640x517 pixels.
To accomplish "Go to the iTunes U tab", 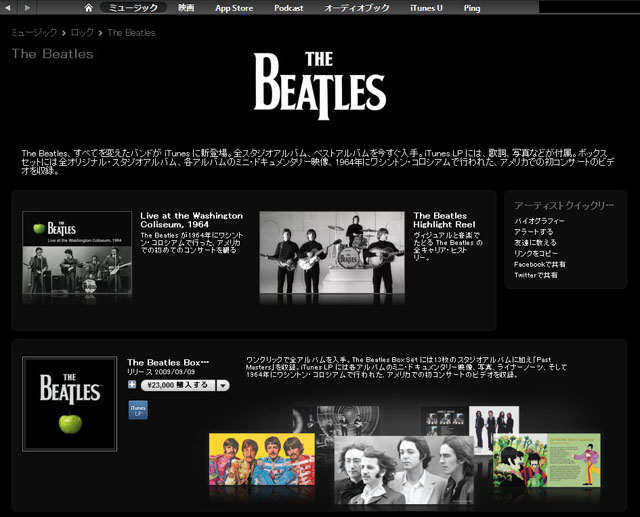I will point(426,8).
